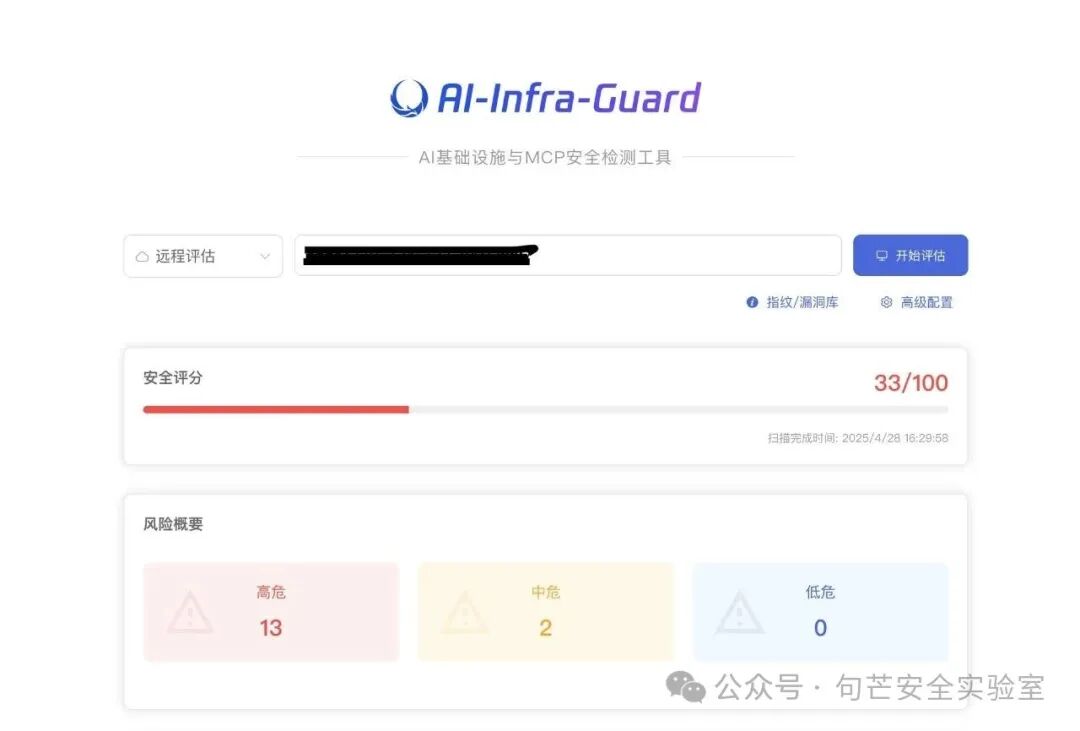Open 高级配置 advanced settings
1080x731 pixels.
[x=926, y=302]
